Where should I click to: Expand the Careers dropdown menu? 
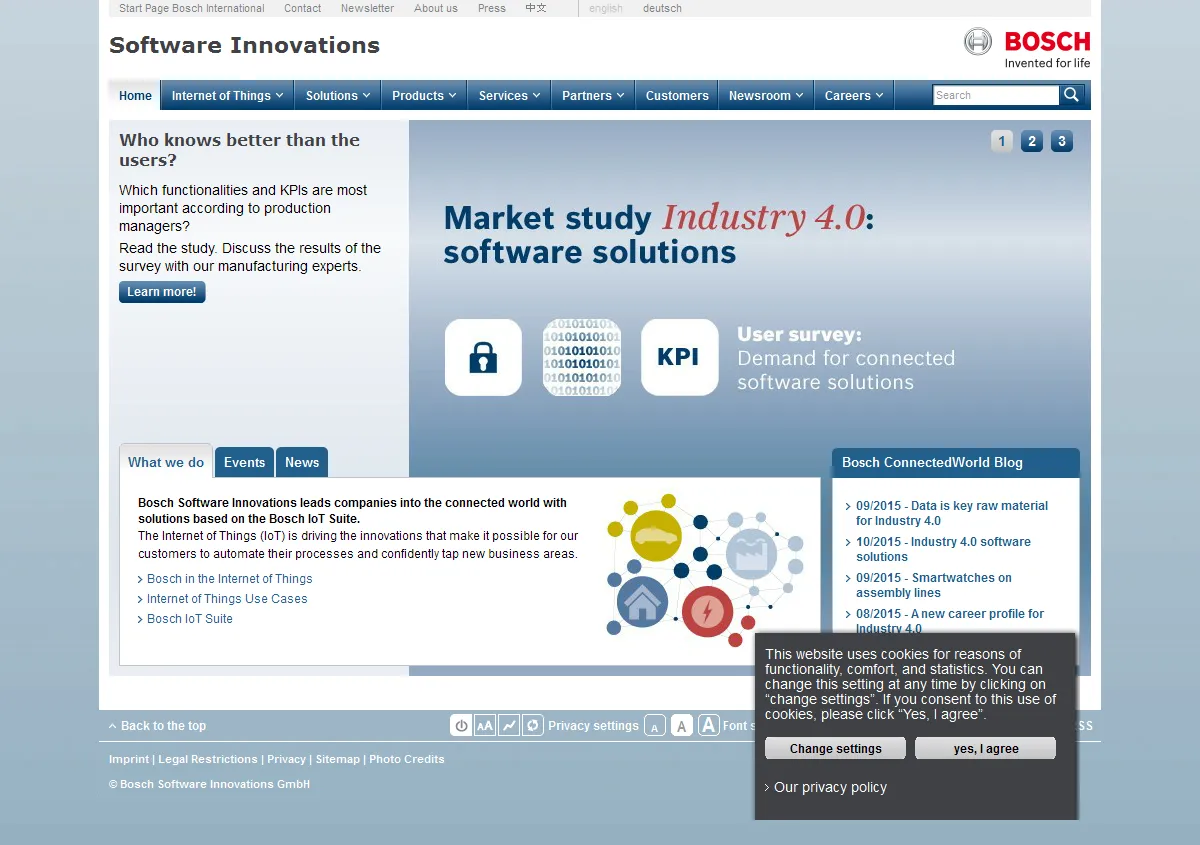tap(854, 96)
